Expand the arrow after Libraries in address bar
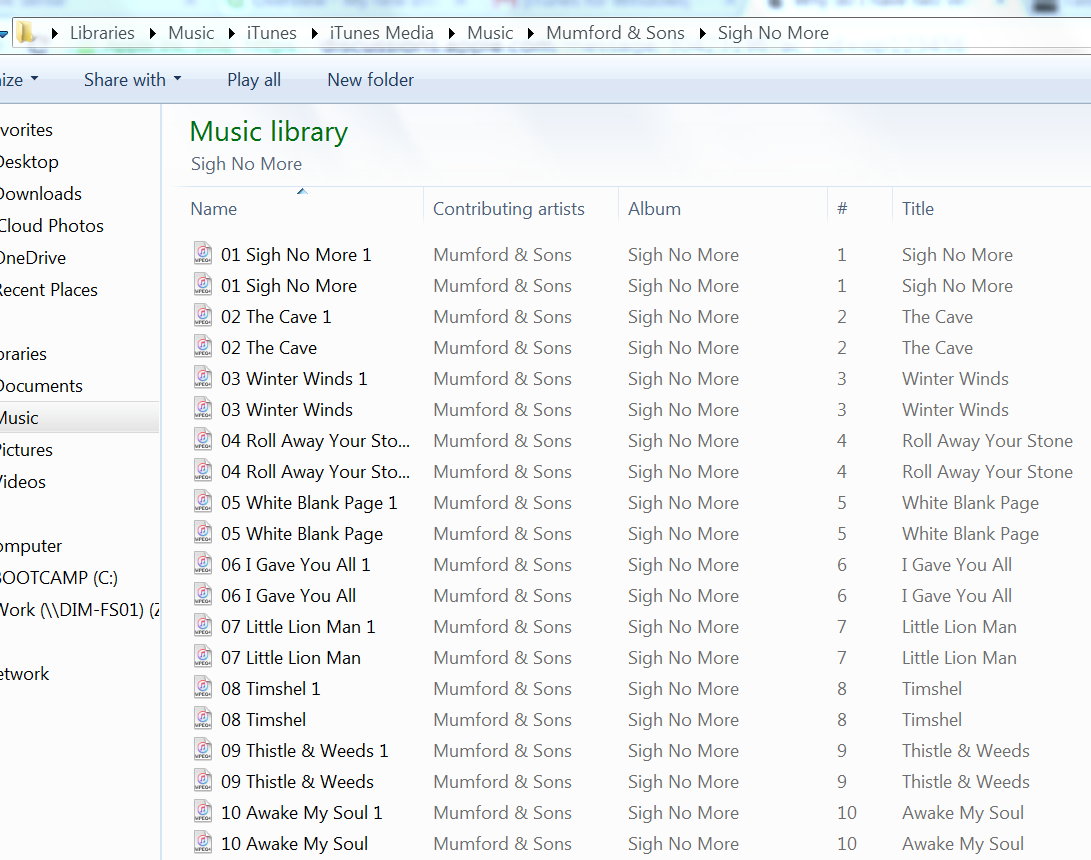The width and height of the screenshot is (1091, 860). pyautogui.click(x=152, y=33)
